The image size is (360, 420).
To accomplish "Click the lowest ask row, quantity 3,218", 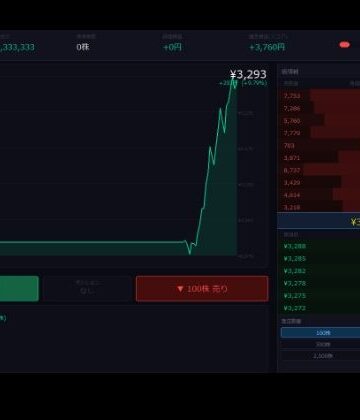I will pos(319,207).
